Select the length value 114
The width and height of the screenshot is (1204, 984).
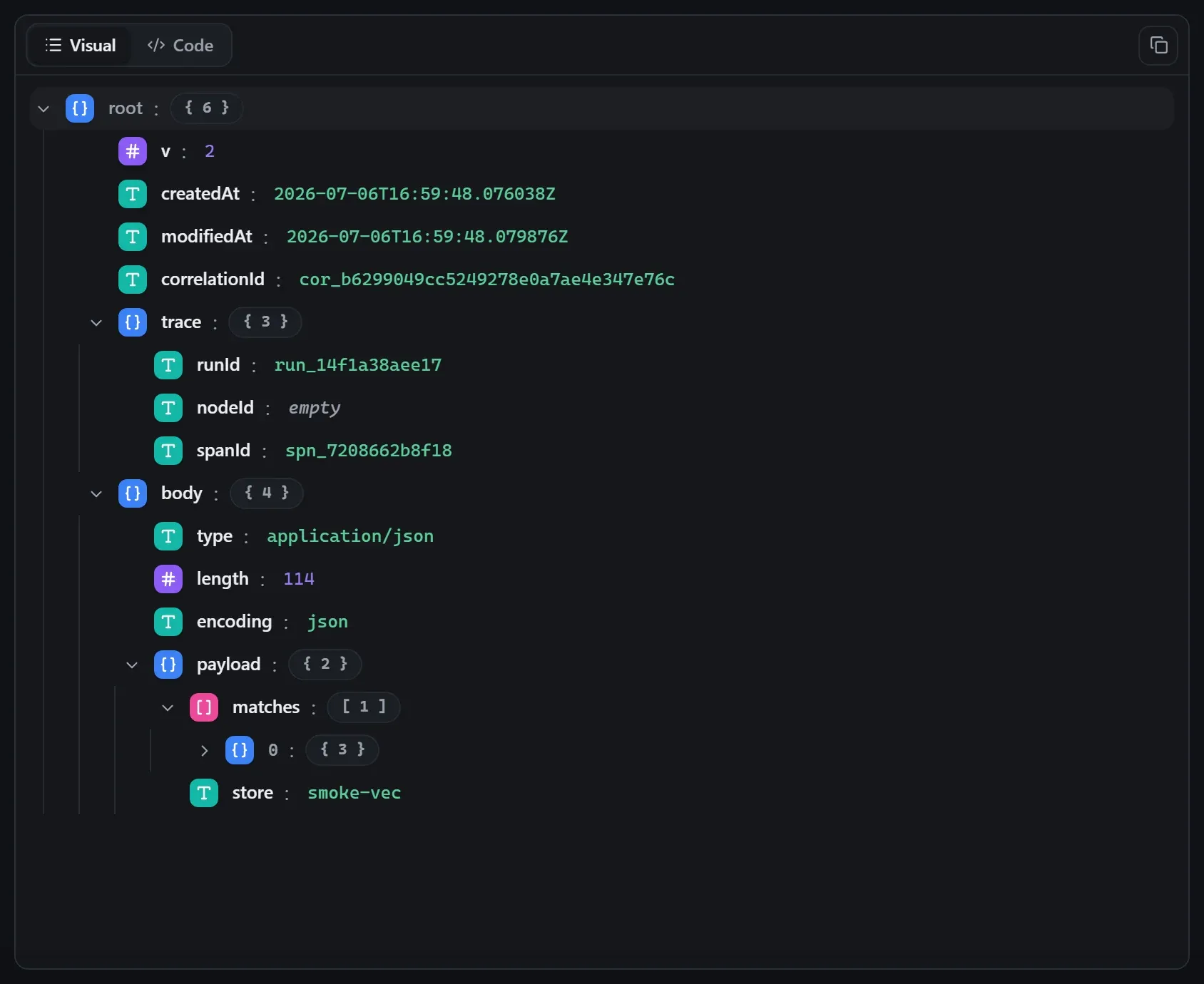299,579
